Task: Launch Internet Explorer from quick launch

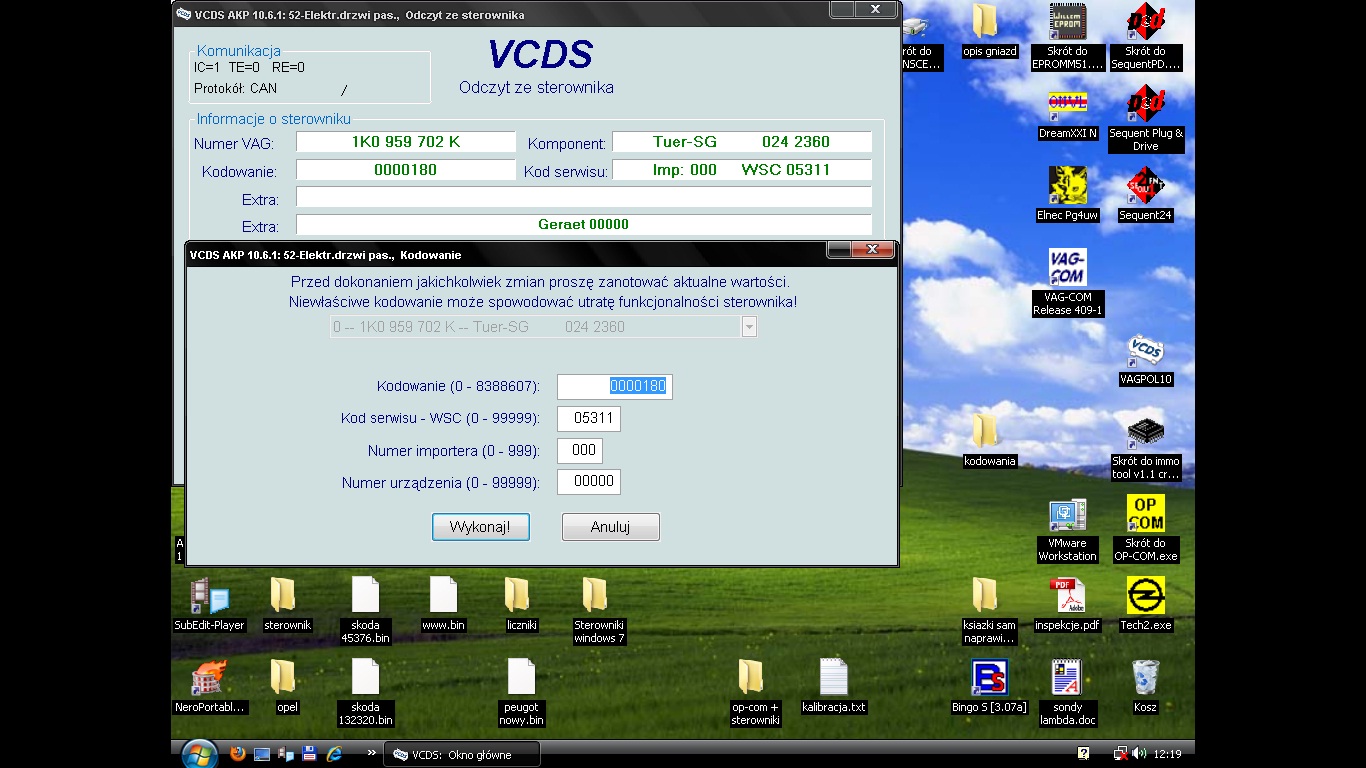Action: coord(333,754)
